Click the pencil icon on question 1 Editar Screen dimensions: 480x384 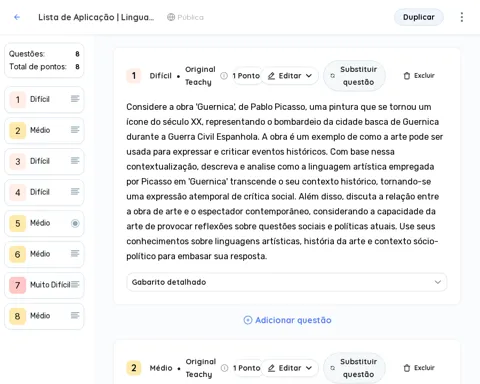(x=271, y=76)
